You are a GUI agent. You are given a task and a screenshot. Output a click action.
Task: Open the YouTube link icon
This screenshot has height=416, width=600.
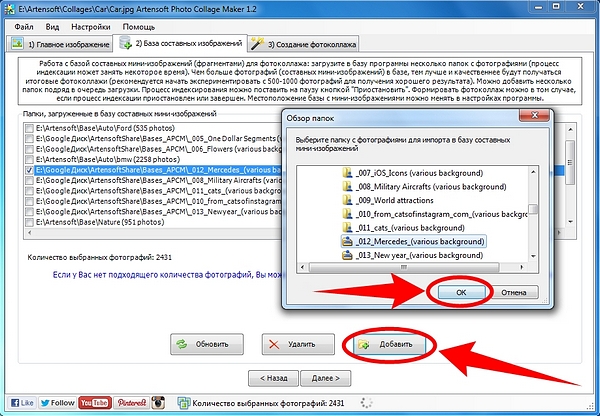coord(95,403)
